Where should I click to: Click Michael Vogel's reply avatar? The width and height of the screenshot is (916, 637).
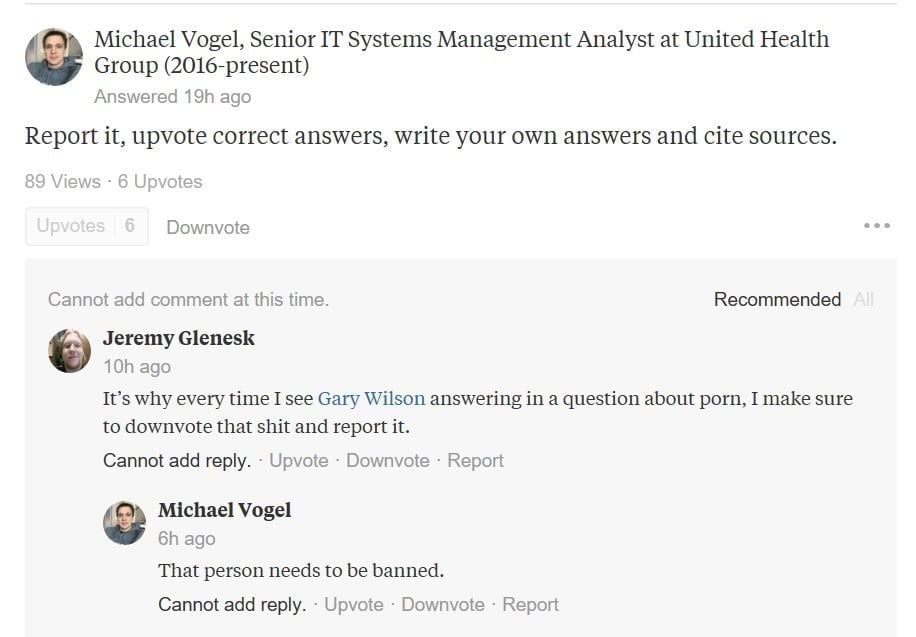125,523
